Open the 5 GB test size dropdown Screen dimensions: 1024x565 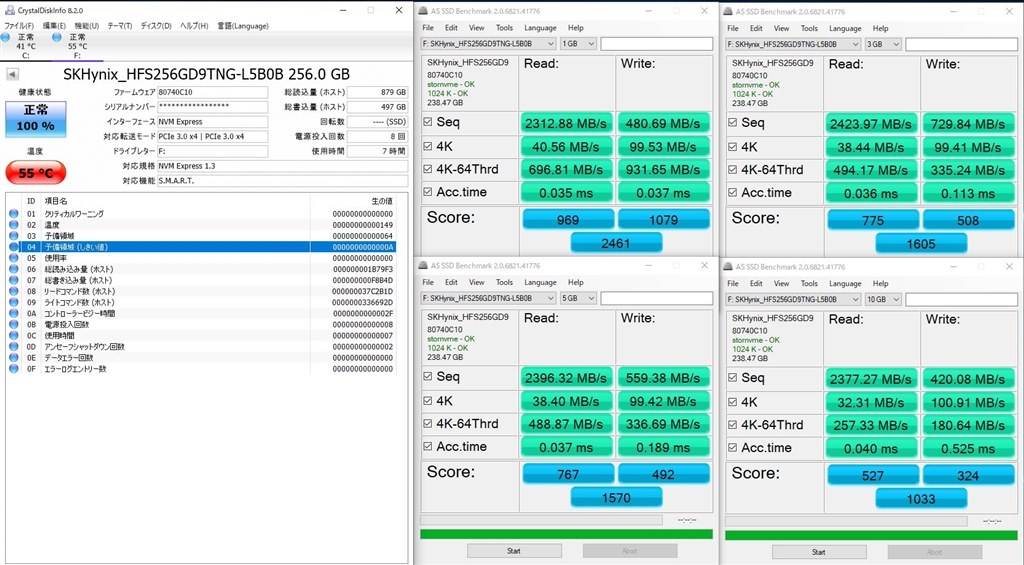coord(579,298)
